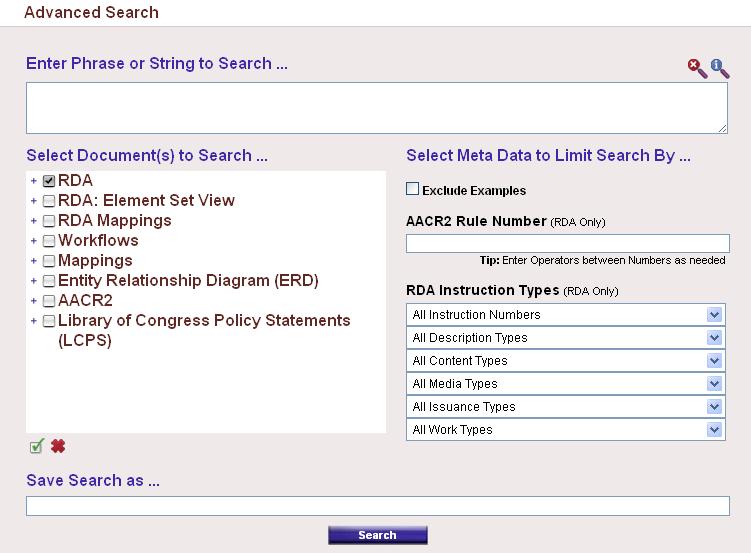Check the Exclude Examples checkbox

point(413,189)
